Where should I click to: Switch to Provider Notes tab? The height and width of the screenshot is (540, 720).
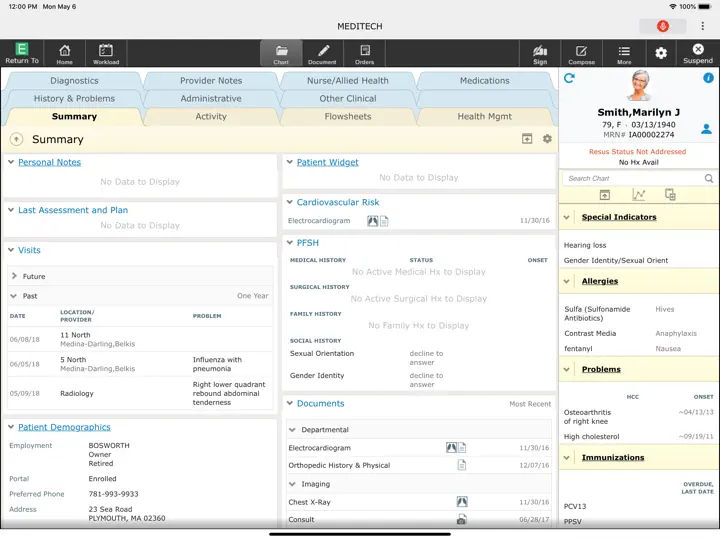(x=211, y=80)
